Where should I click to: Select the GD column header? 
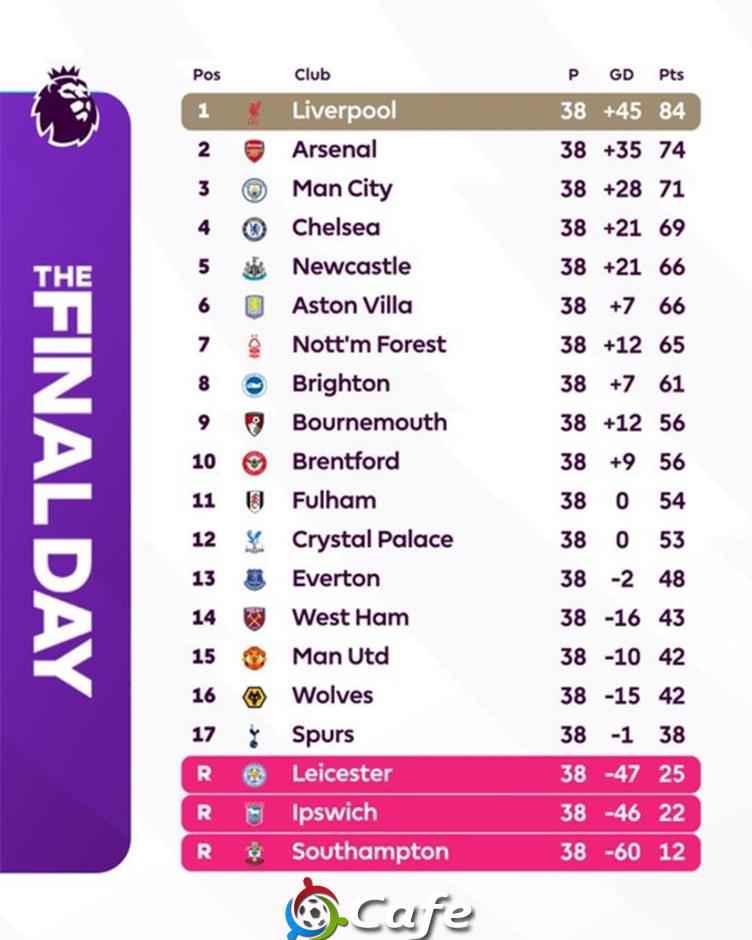click(x=621, y=75)
